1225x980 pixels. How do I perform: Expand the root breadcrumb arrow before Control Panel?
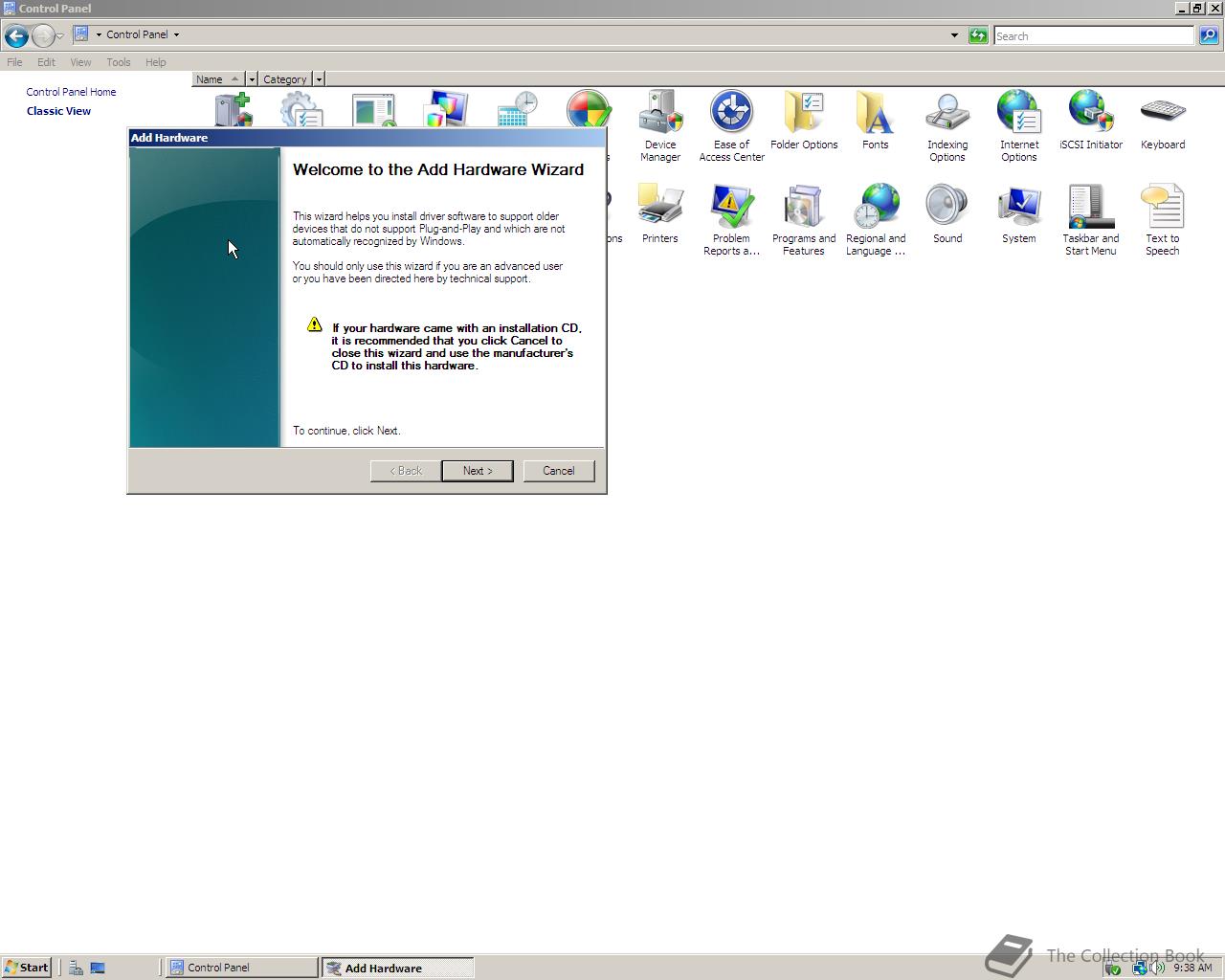(98, 34)
